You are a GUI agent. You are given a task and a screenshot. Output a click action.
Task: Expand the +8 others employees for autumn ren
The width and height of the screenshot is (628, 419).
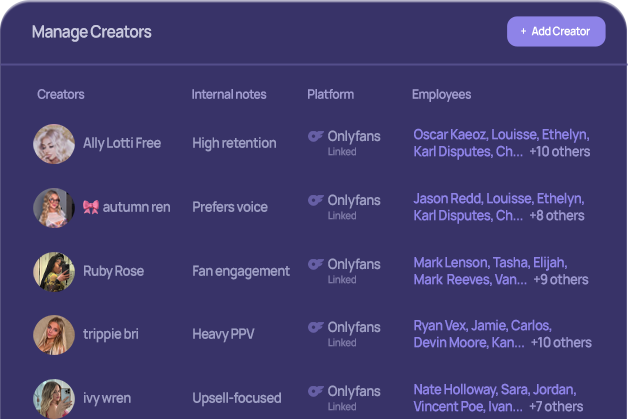click(557, 216)
